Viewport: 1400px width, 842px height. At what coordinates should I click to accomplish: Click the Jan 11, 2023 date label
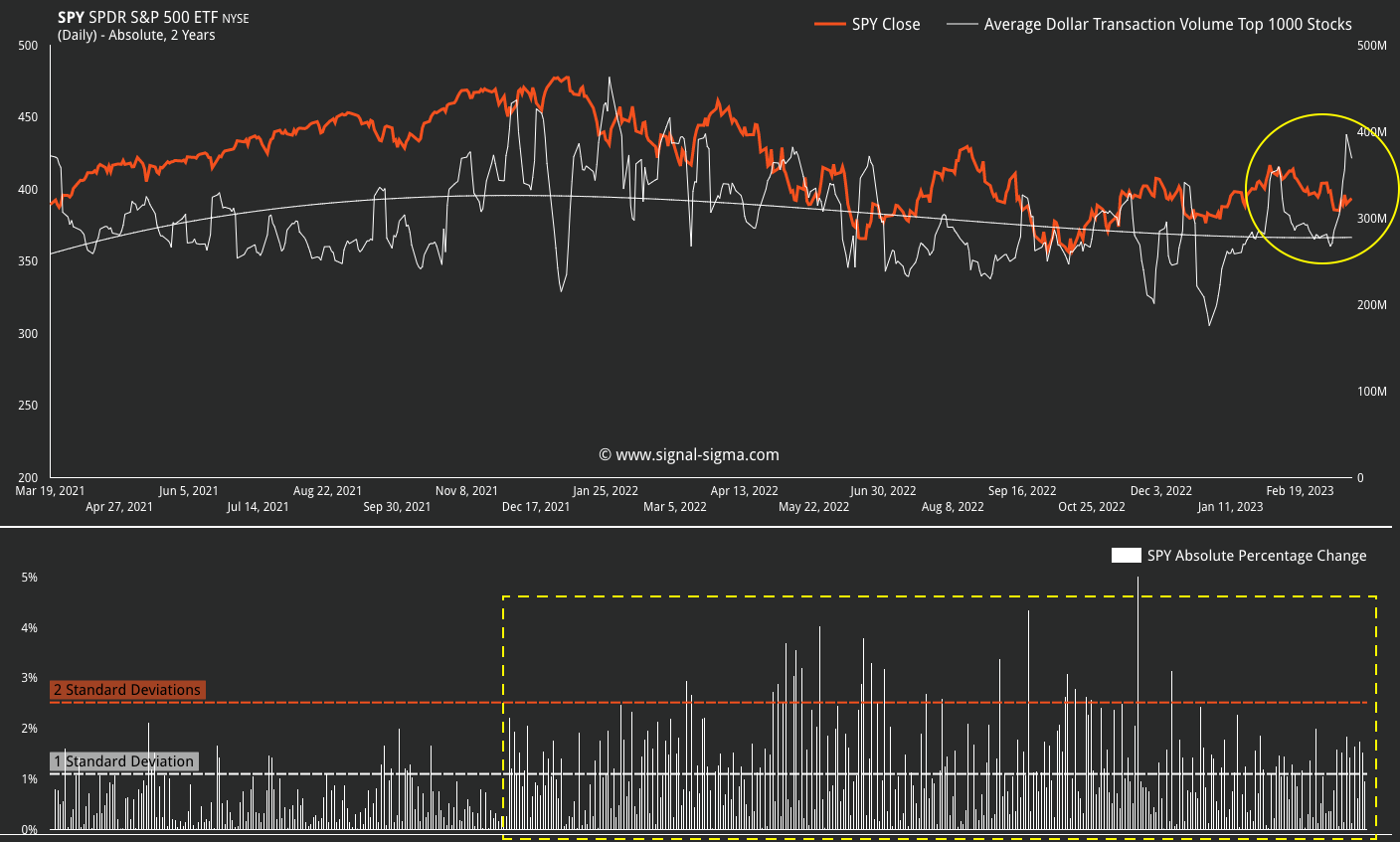pos(1231,507)
